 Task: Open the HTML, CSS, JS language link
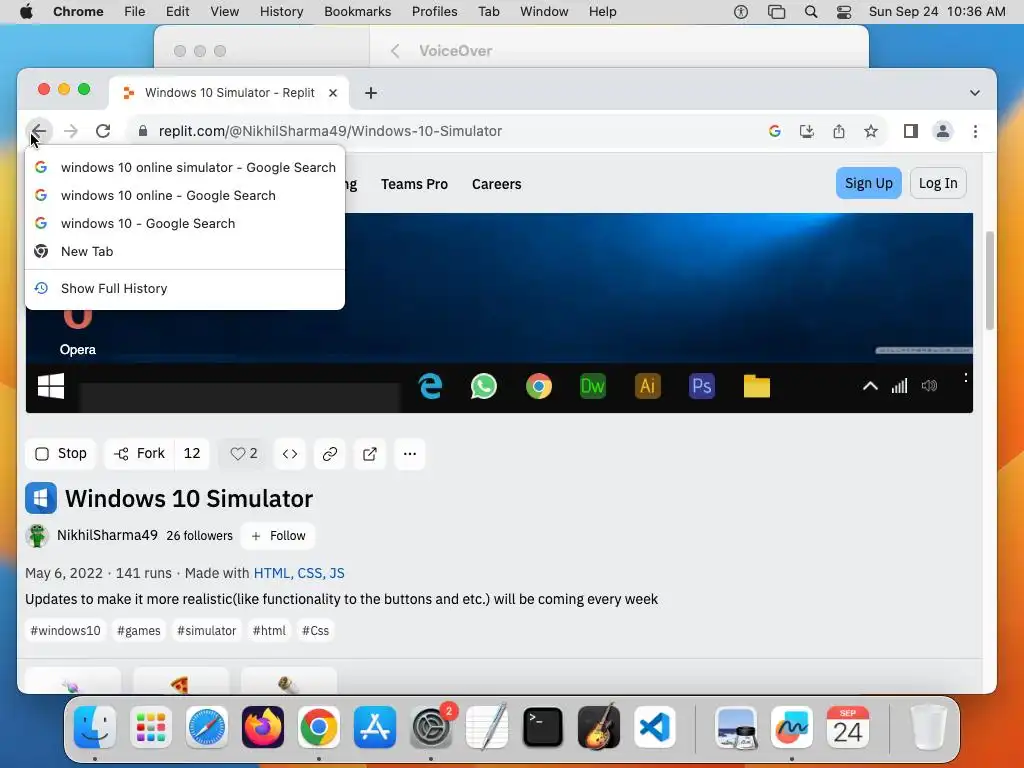click(x=299, y=573)
